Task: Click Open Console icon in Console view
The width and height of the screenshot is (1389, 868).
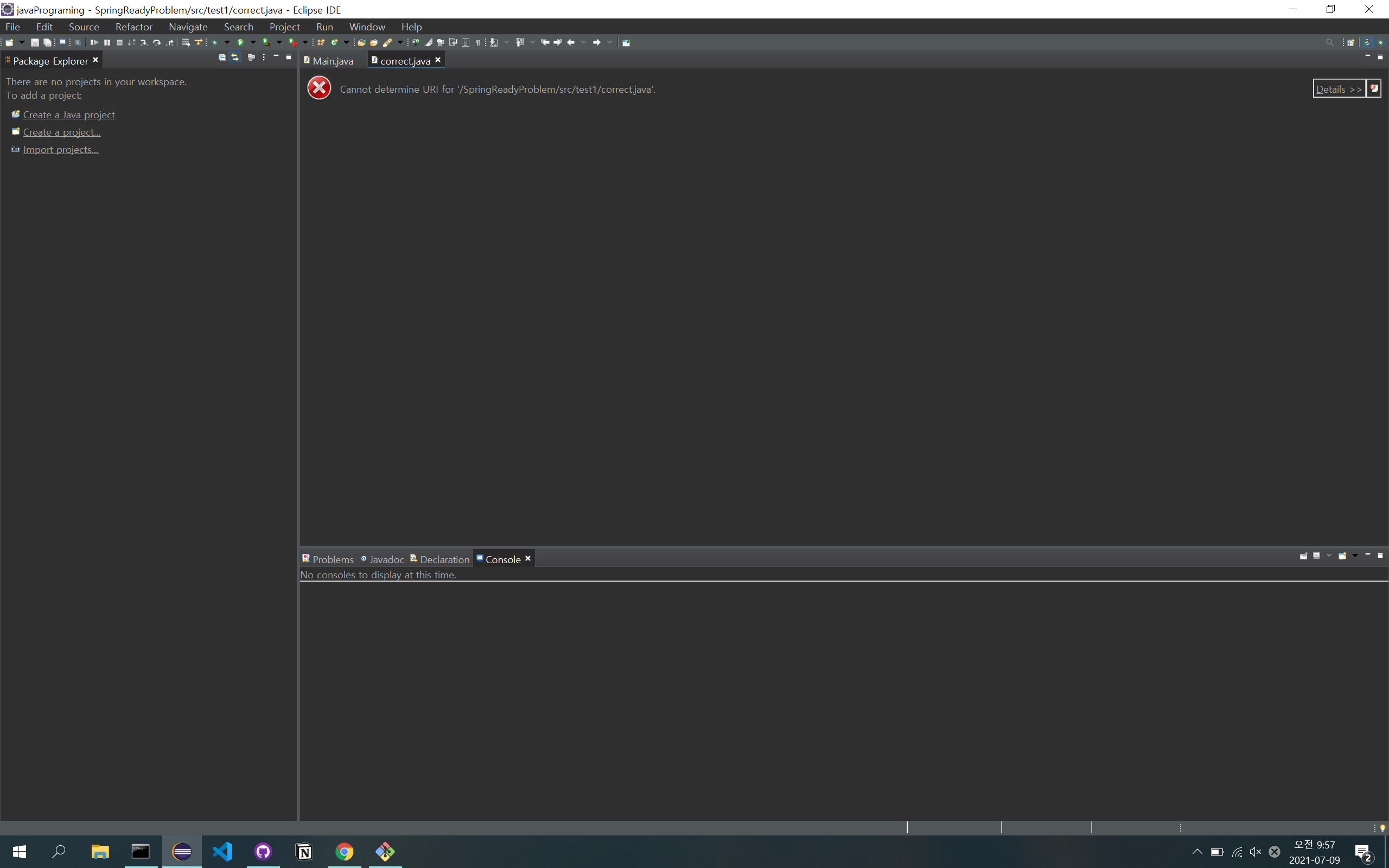Action: 1342,556
